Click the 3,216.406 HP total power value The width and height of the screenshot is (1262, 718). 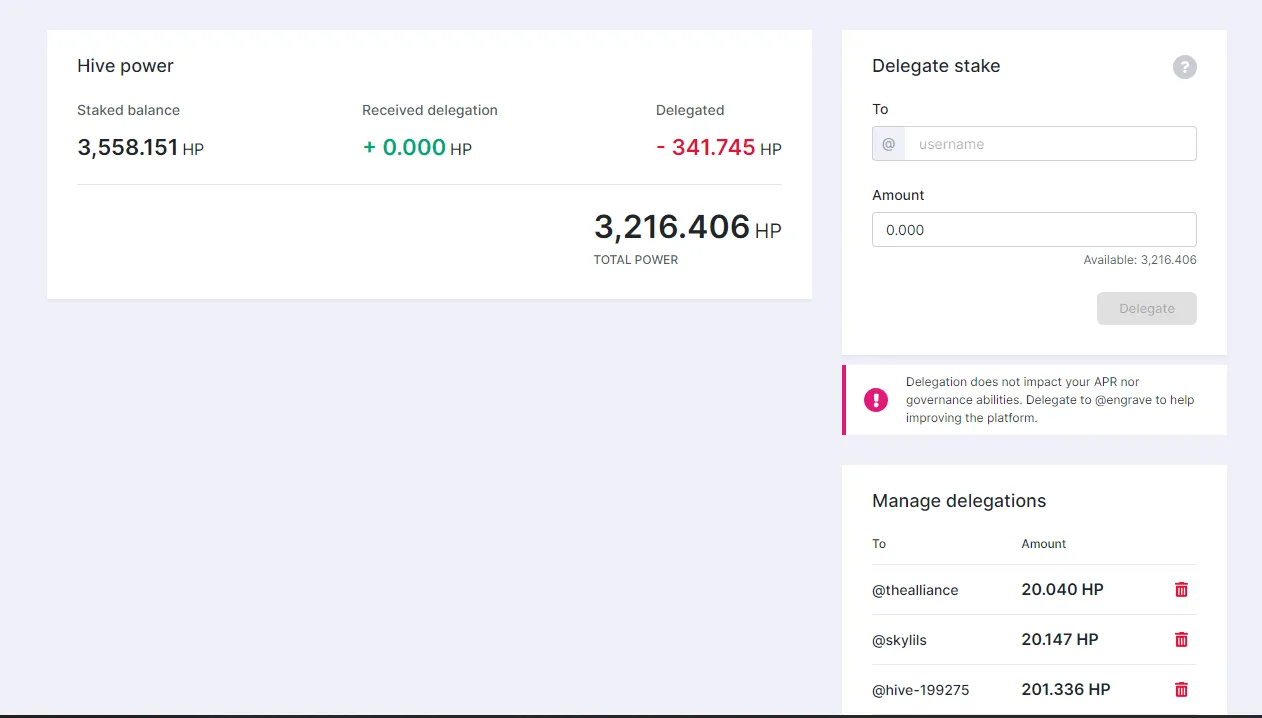tap(688, 227)
